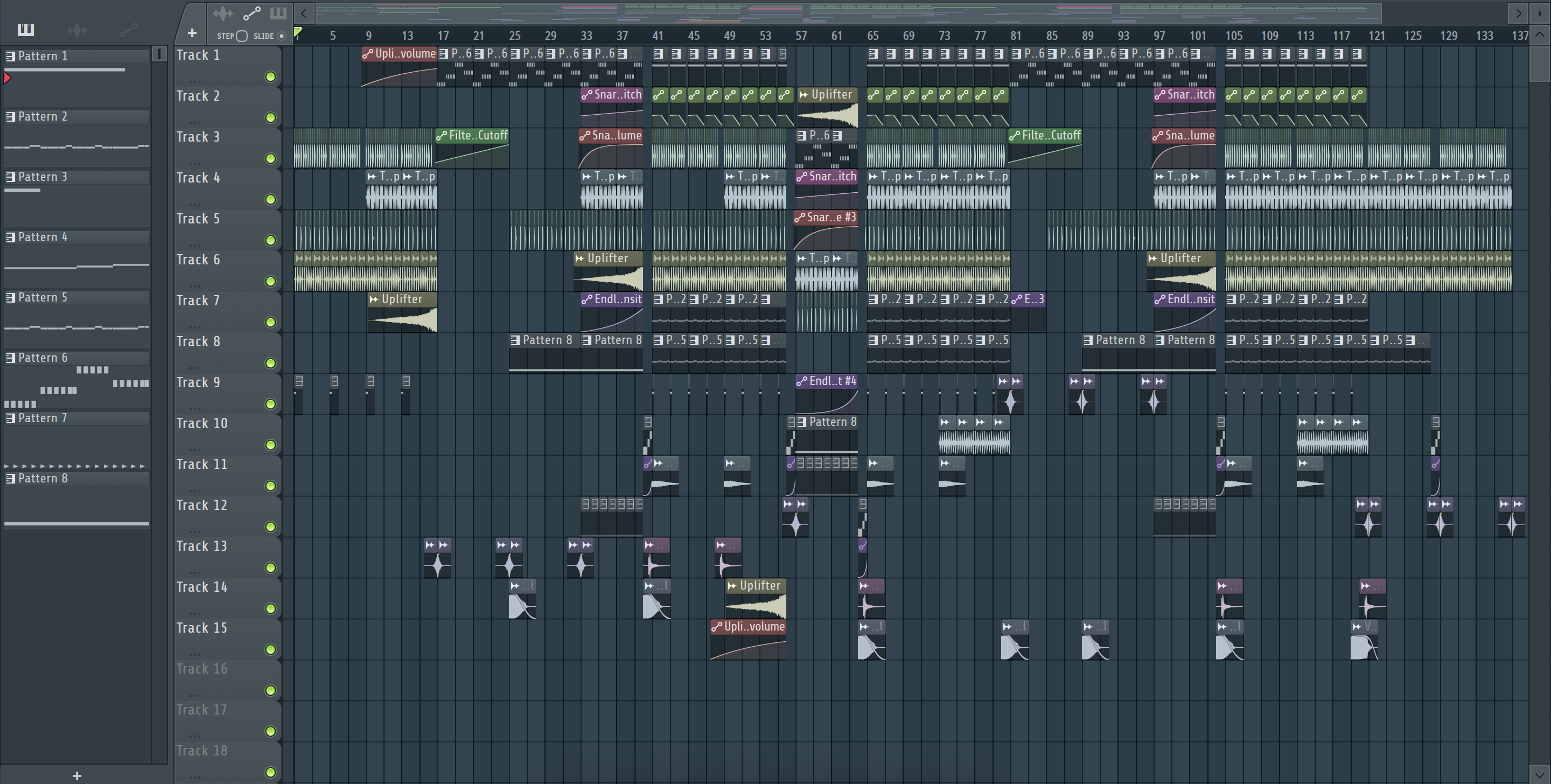This screenshot has height=784, width=1551.
Task: Click the picker panel scrollbar handle beside Pattern 1
Action: point(159,54)
